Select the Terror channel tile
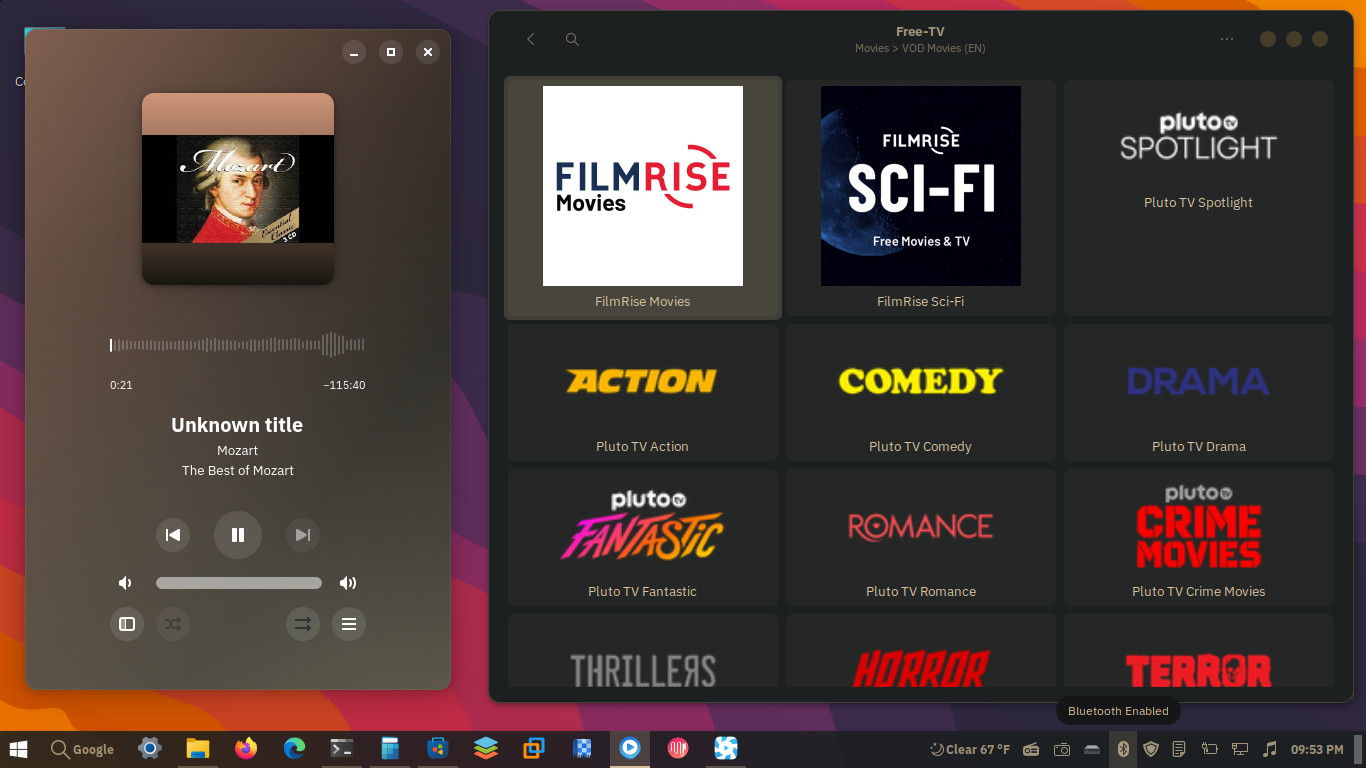 1199,651
